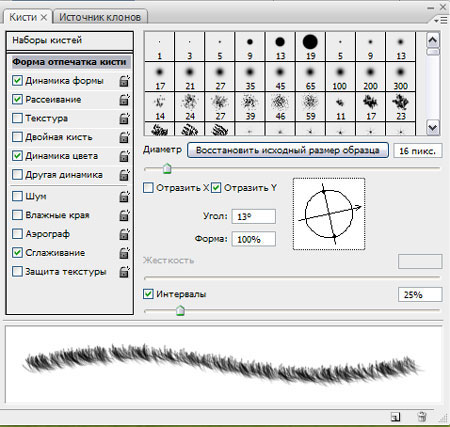450x427 pixels.
Task: Enable the Текстура checkbox
Action: point(17,118)
